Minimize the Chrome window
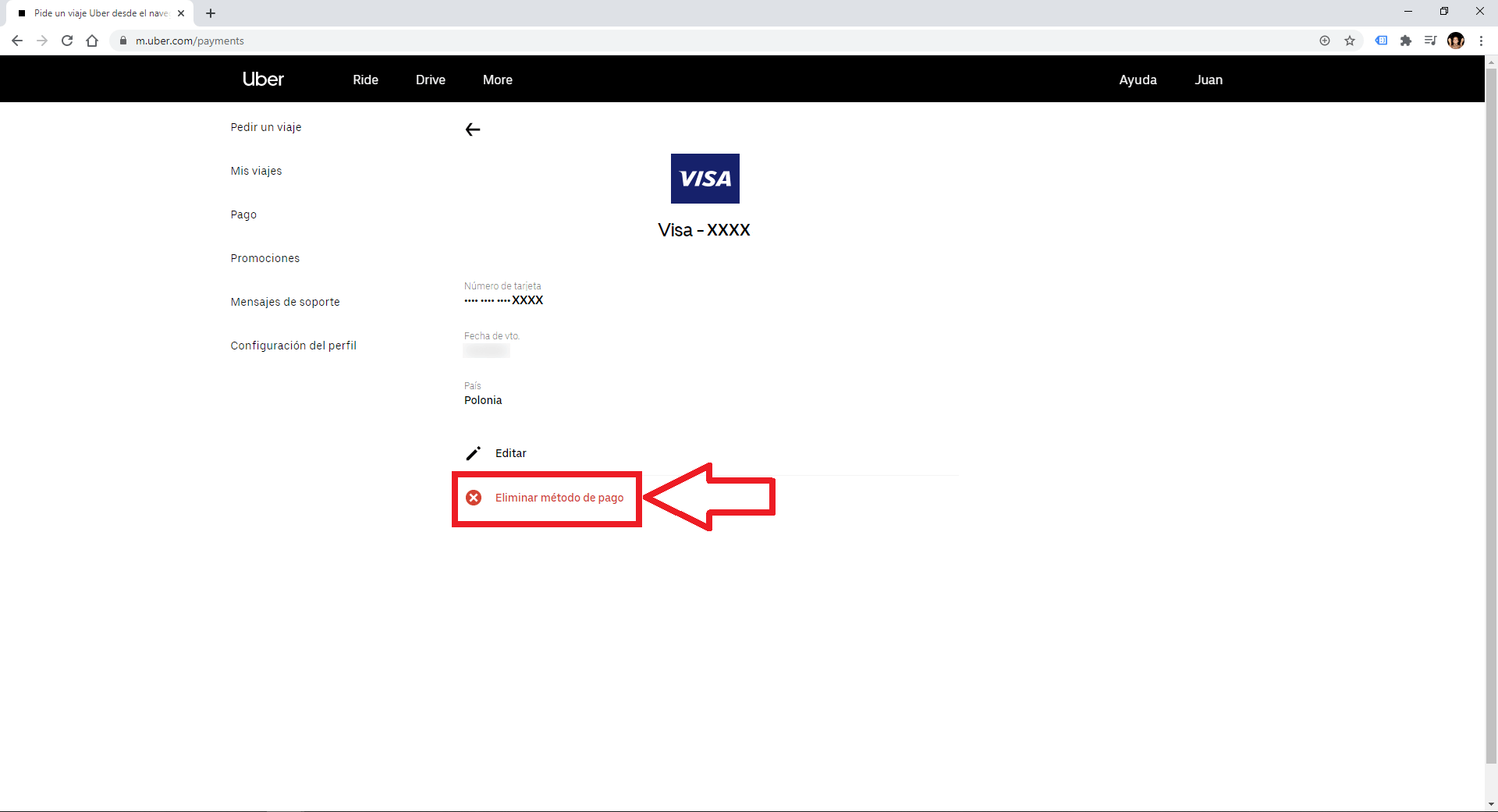This screenshot has height=812, width=1498. 1408,11
